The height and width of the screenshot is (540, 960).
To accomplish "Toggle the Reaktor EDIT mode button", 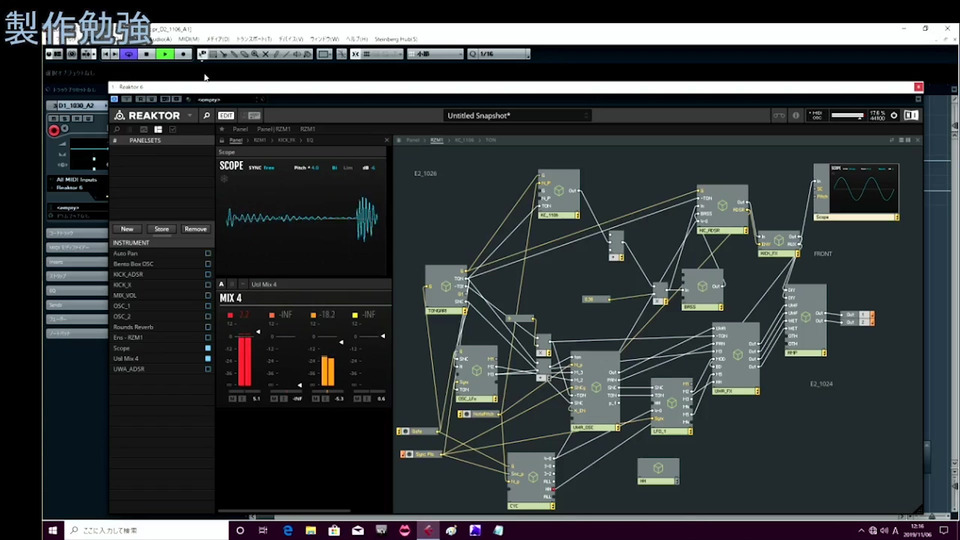I will (x=226, y=115).
